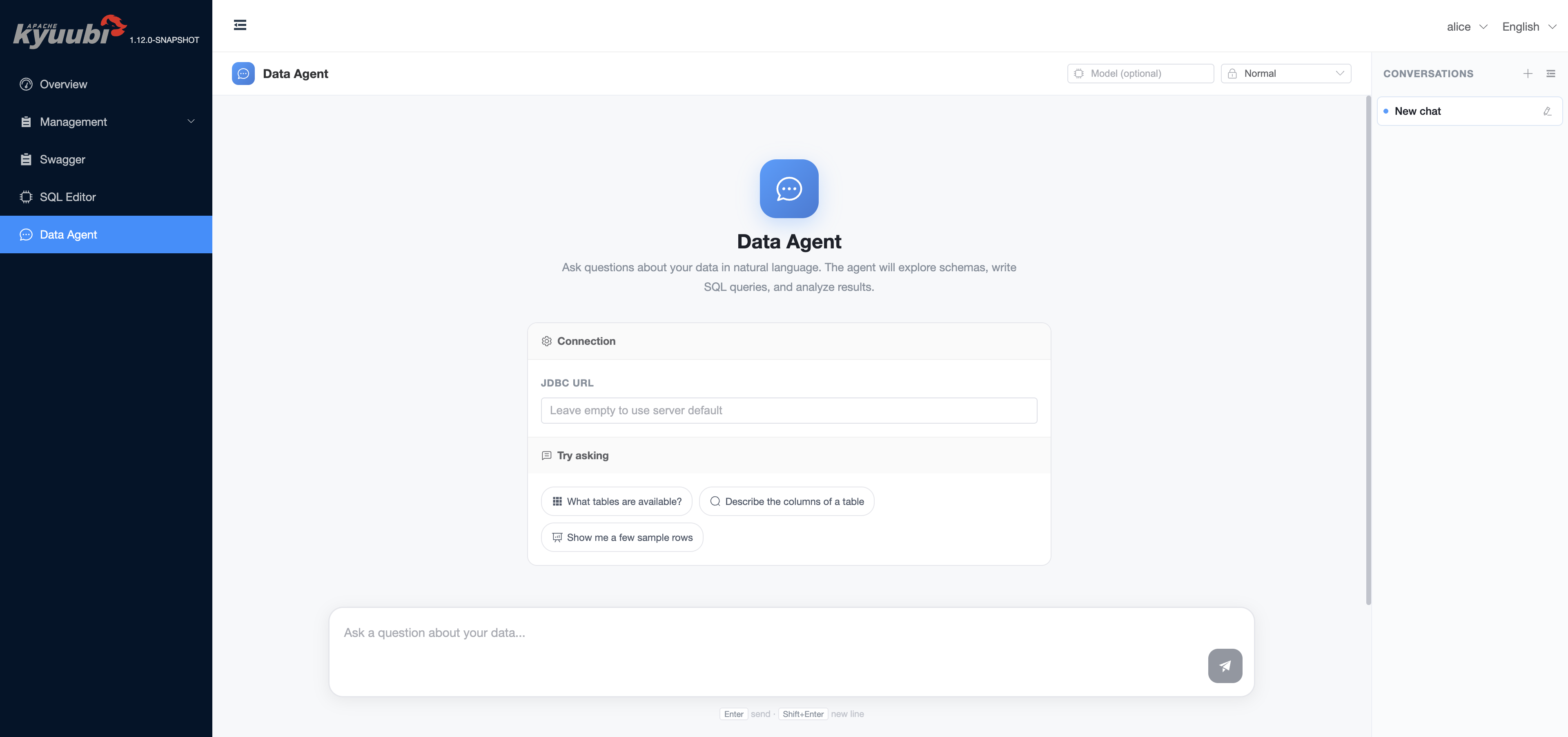1568x737 pixels.
Task: Start a new conversation with plus icon
Action: (x=1527, y=74)
